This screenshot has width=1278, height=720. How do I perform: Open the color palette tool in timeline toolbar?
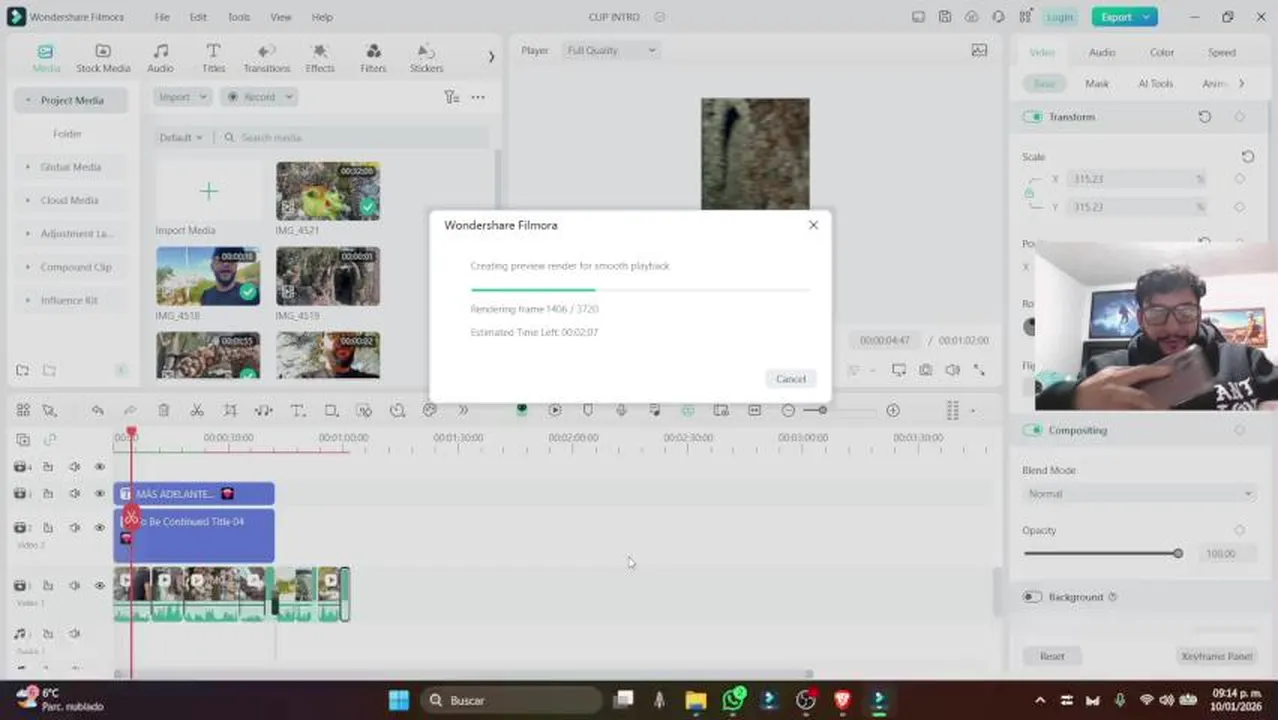(430, 410)
